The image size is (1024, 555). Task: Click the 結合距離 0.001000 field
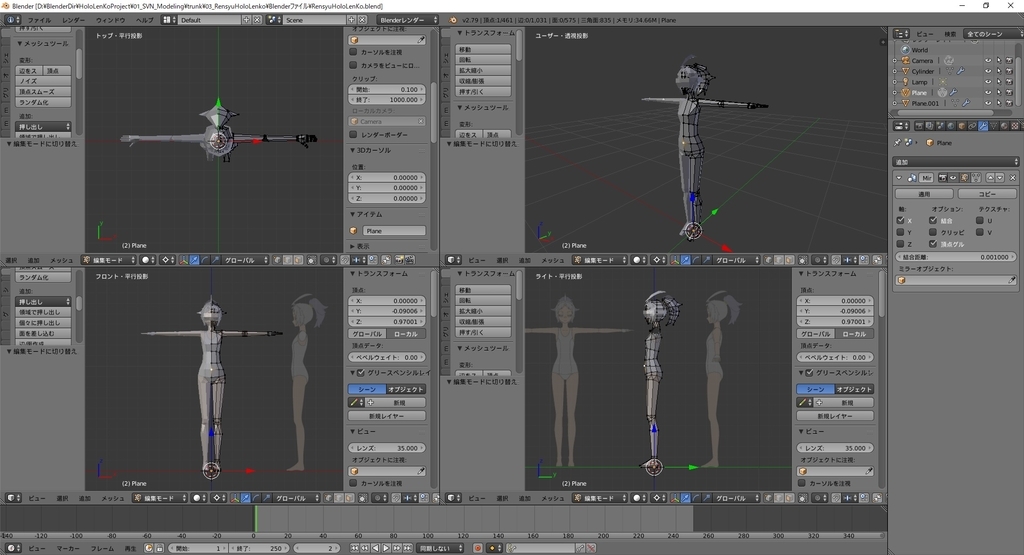point(955,257)
